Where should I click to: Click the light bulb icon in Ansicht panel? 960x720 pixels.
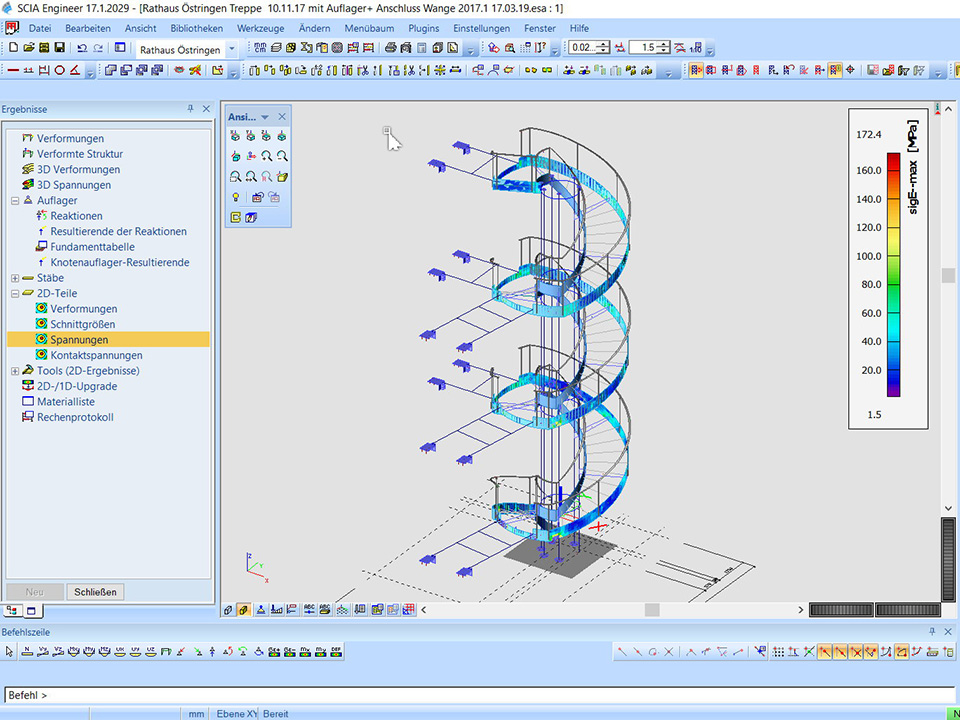(x=236, y=197)
